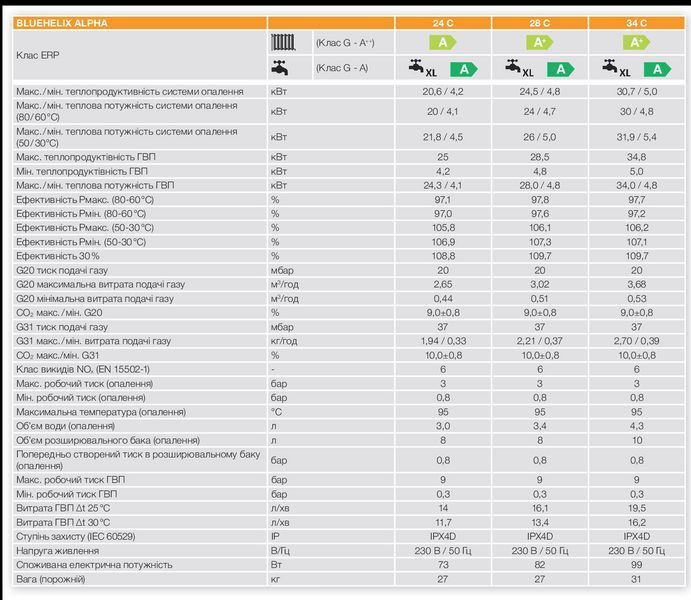Click the tap XL icon under 28 C
The image size is (691, 600).
click(519, 68)
